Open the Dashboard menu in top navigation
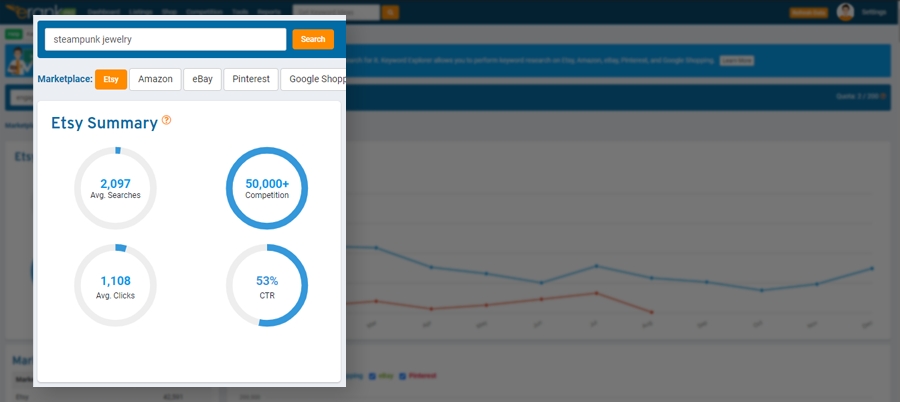Screen dimensions: 900x402 tap(104, 12)
